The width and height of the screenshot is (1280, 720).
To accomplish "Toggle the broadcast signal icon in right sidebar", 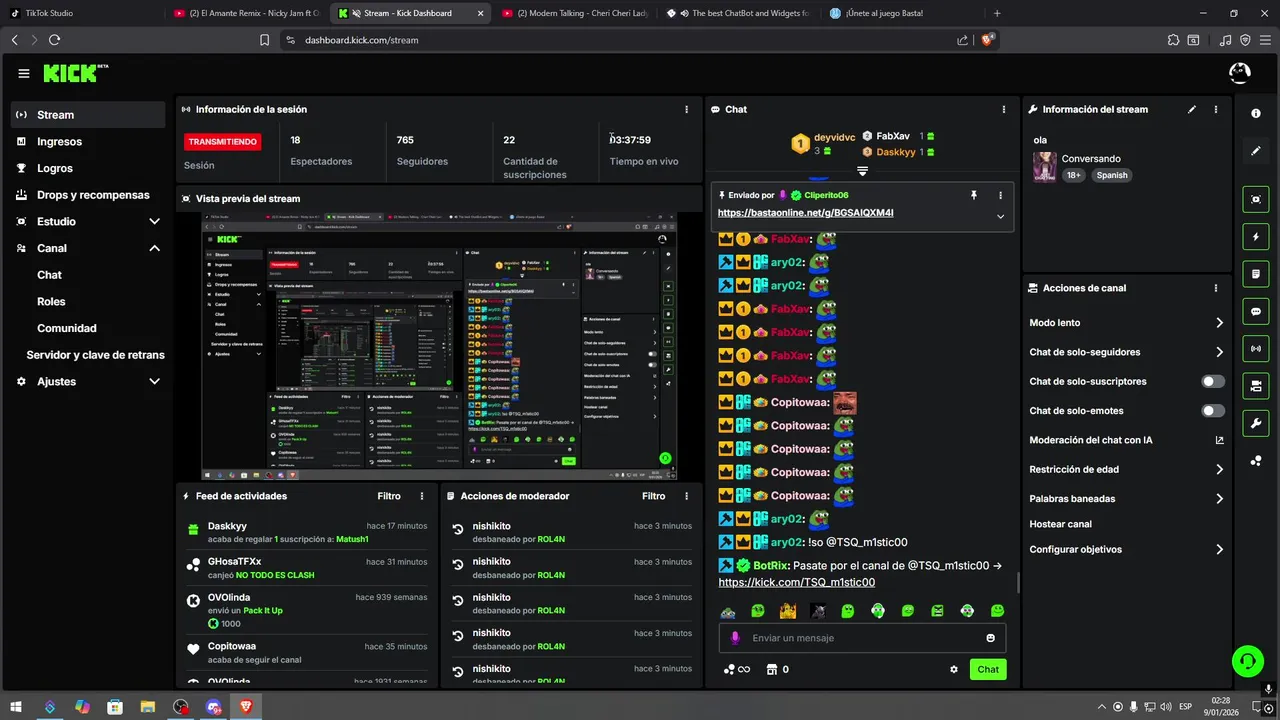I will pos(1256,348).
